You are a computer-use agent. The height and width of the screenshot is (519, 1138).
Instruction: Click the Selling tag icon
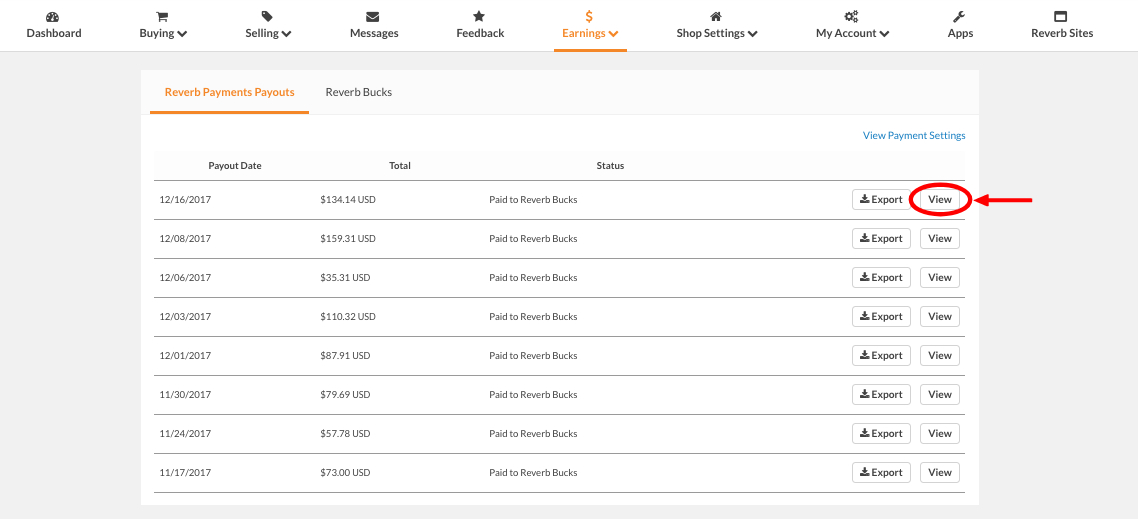click(x=267, y=17)
